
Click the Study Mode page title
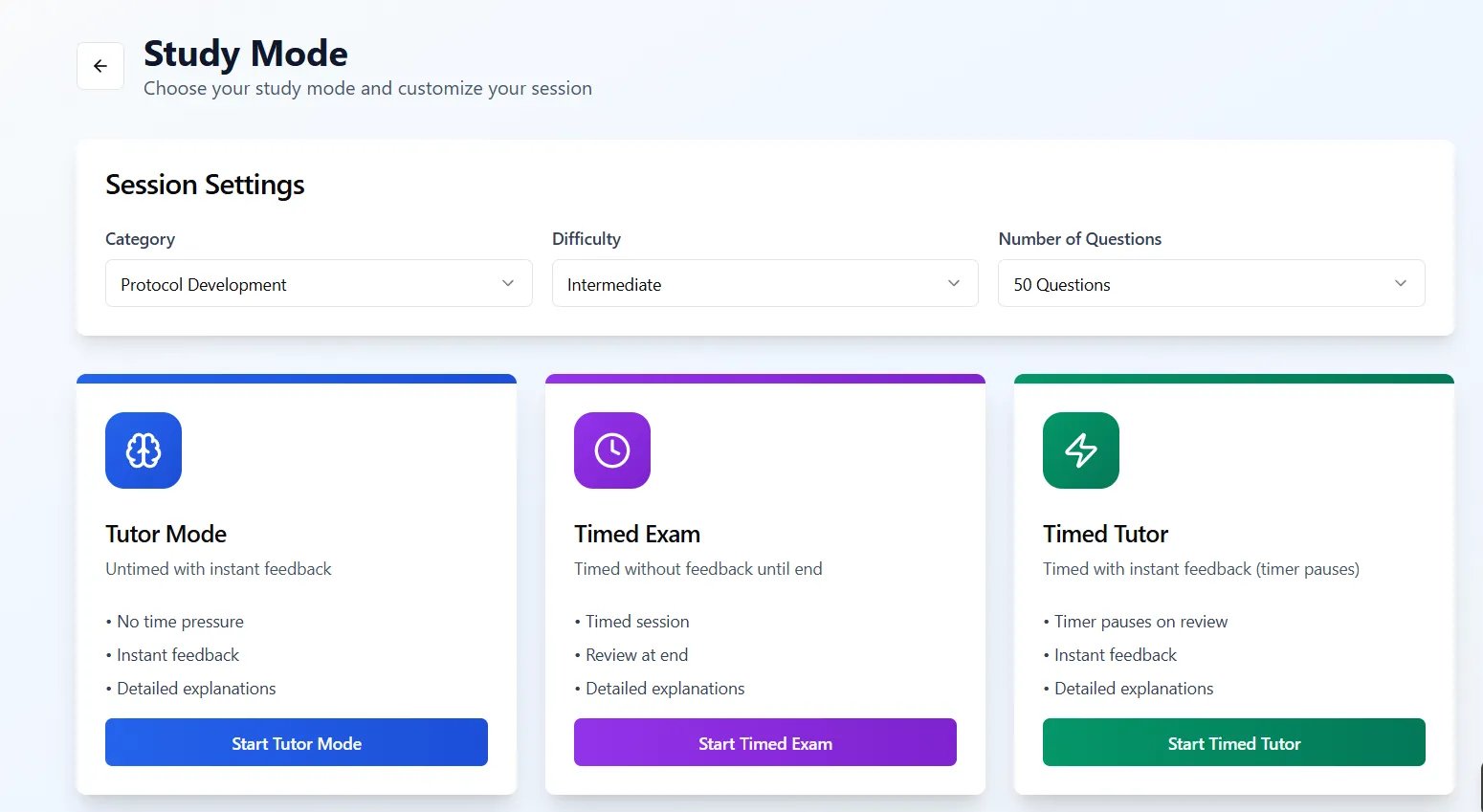coord(245,53)
